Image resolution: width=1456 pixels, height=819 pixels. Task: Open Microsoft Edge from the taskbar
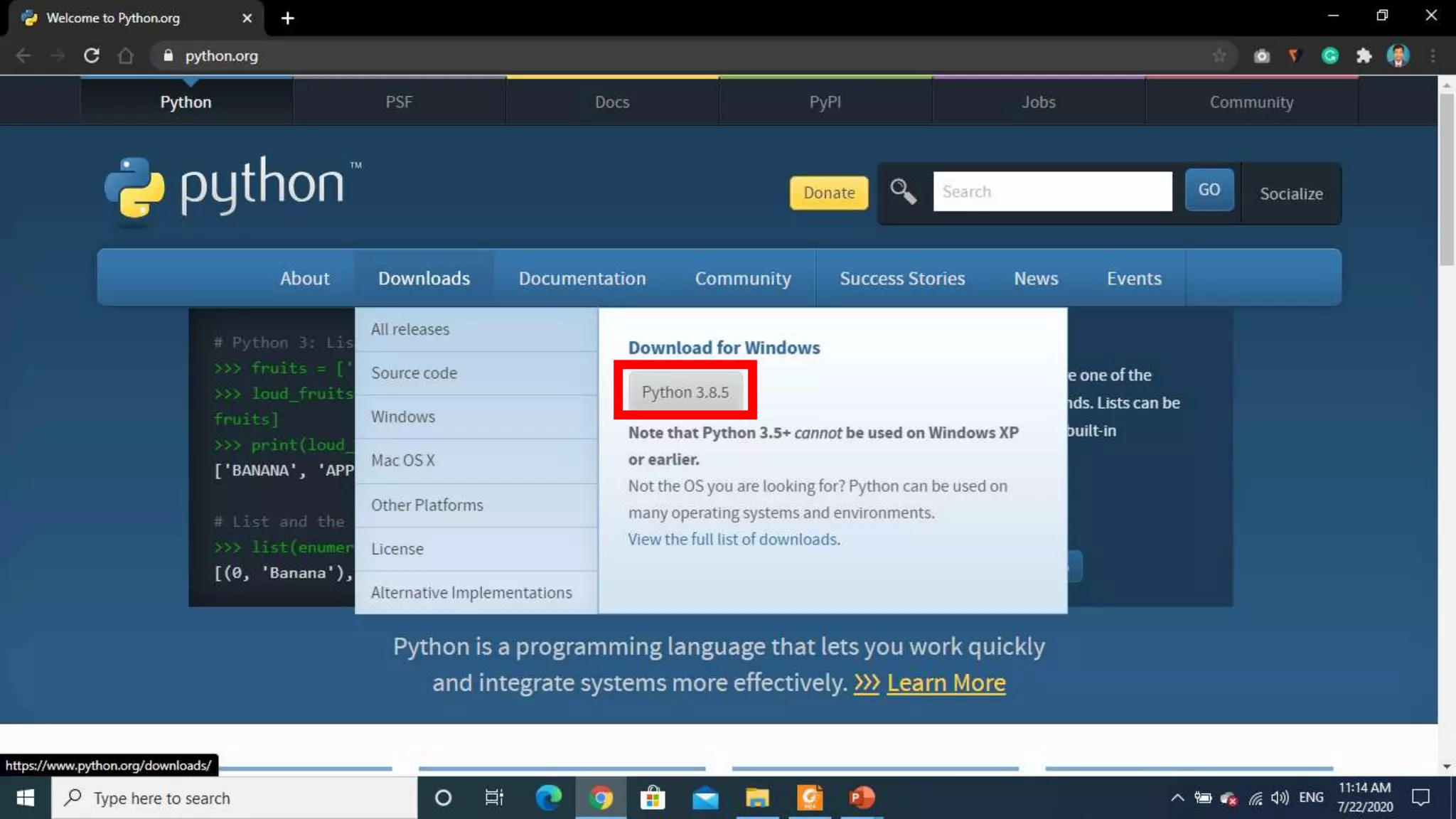pyautogui.click(x=548, y=798)
